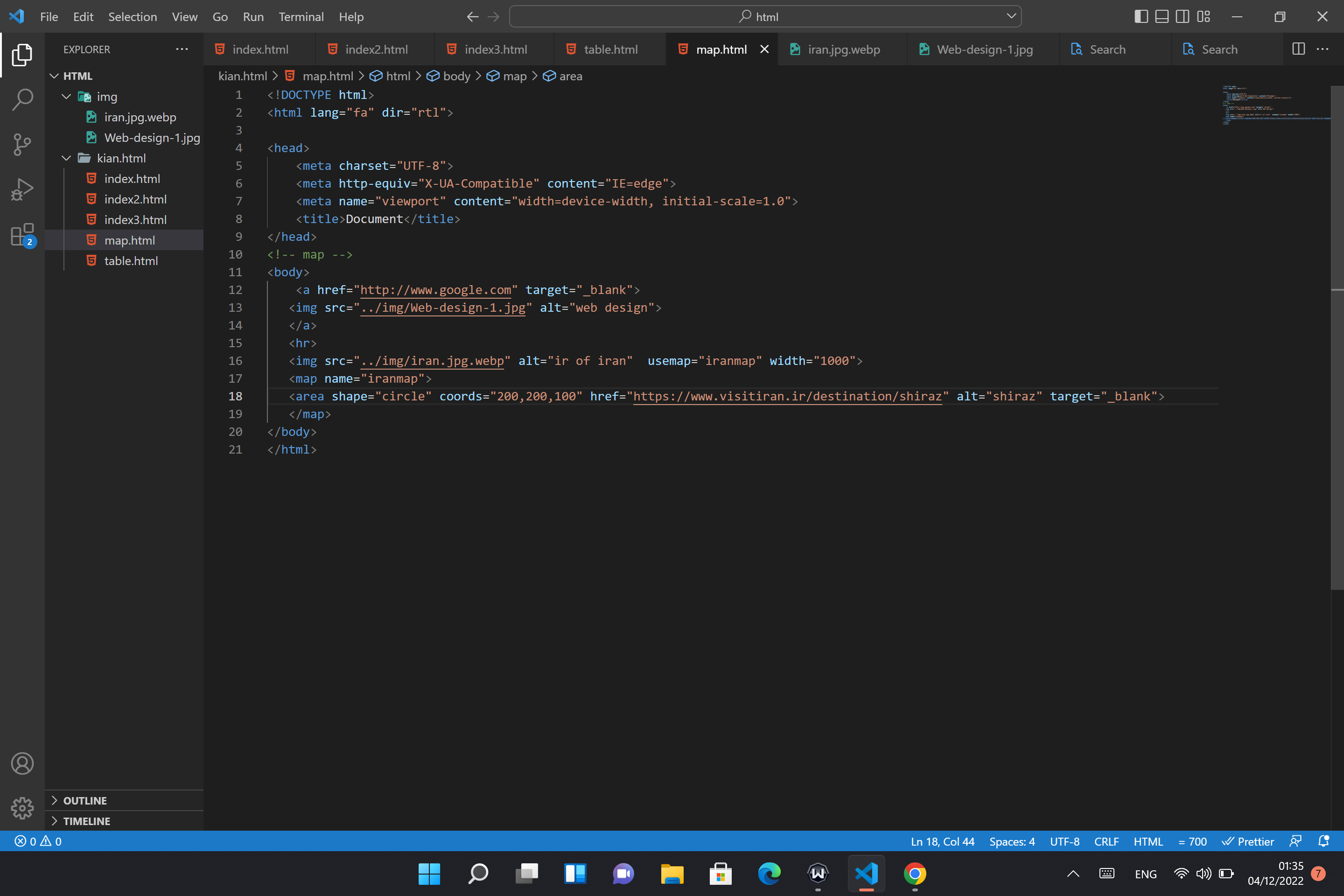1344x896 pixels.
Task: Click the area breadcrumb segment
Action: tap(563, 76)
